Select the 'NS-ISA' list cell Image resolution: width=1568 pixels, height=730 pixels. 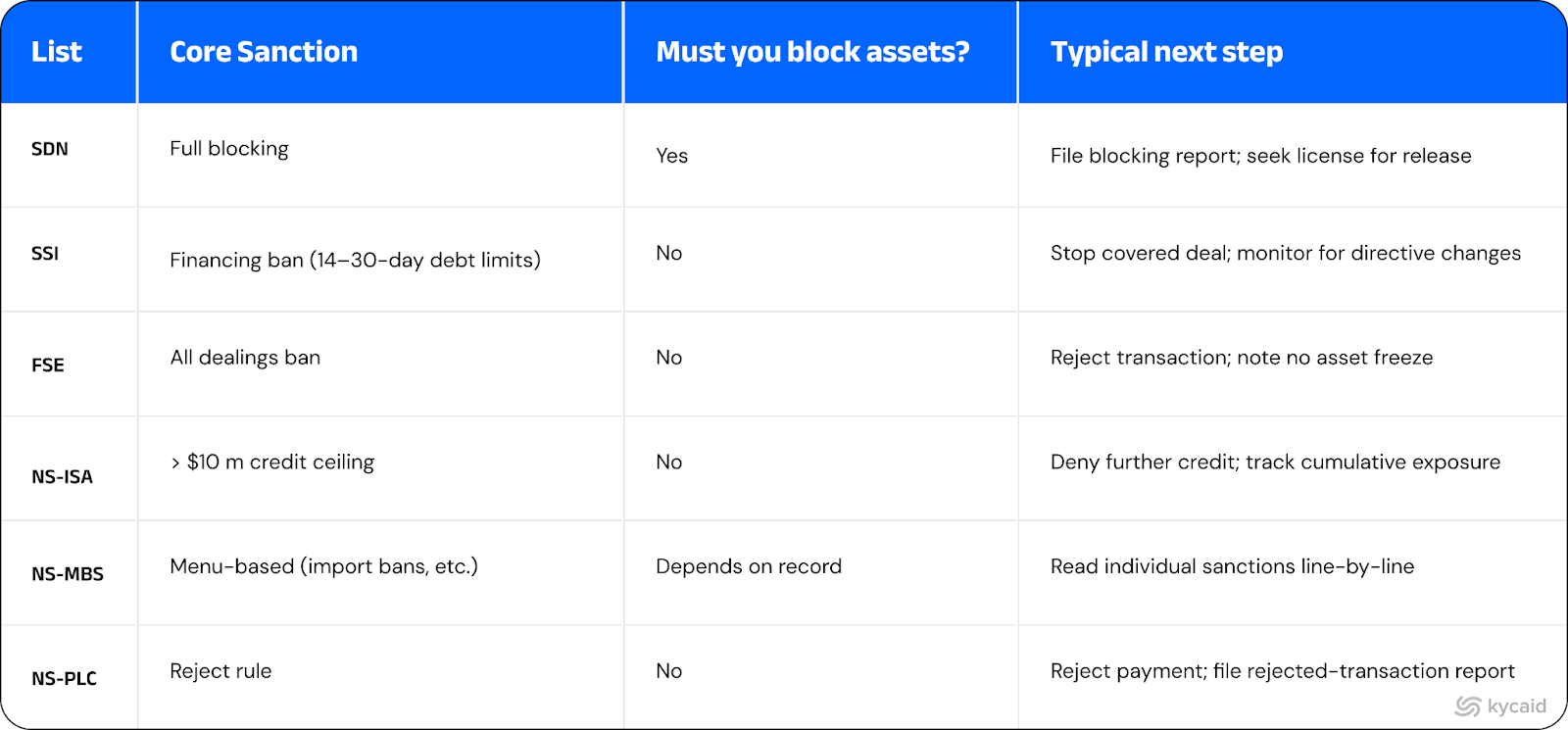[x=62, y=476]
